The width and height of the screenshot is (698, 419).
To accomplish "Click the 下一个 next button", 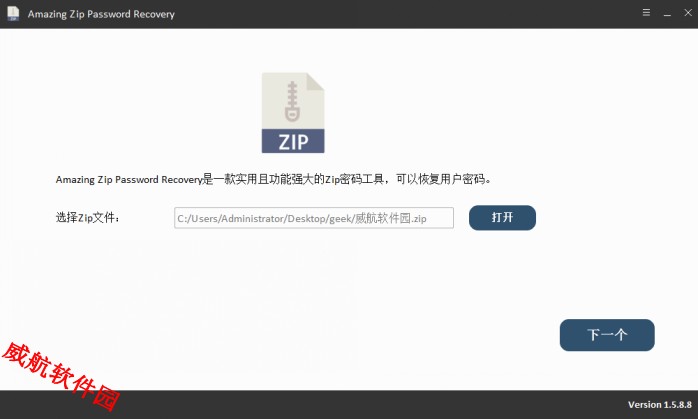I will tap(607, 335).
